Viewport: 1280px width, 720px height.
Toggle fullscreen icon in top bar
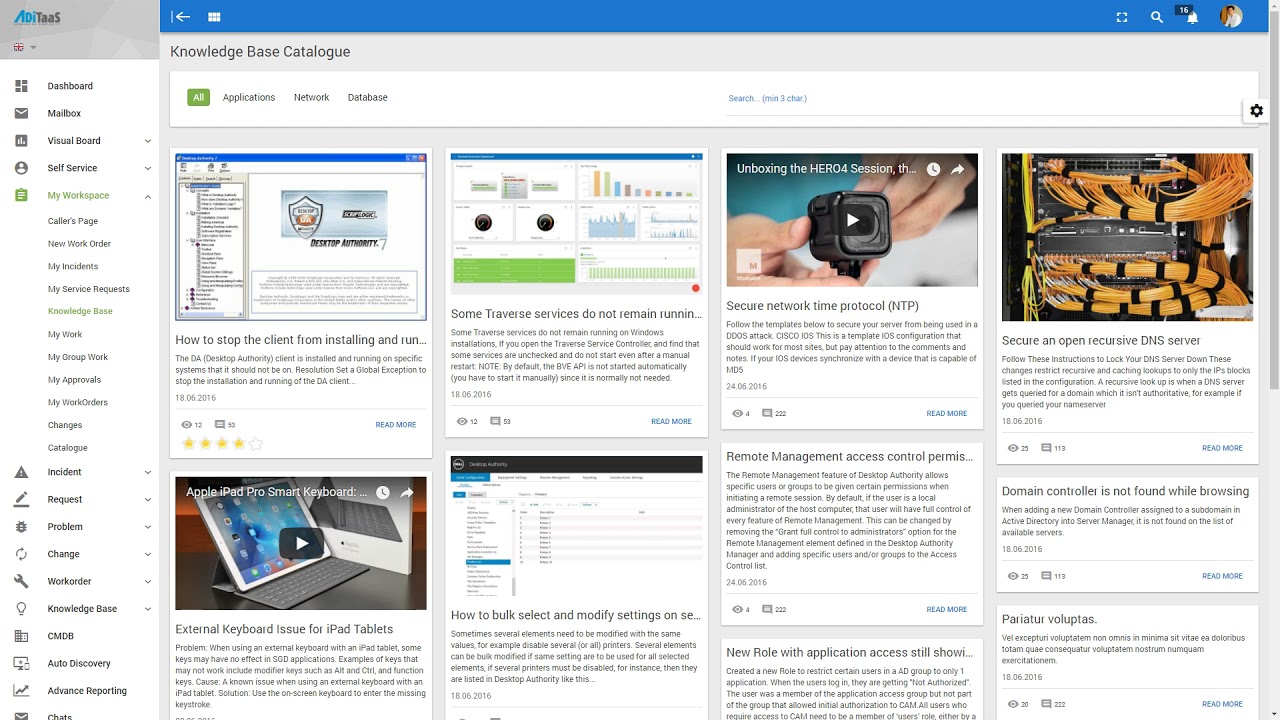point(1122,17)
